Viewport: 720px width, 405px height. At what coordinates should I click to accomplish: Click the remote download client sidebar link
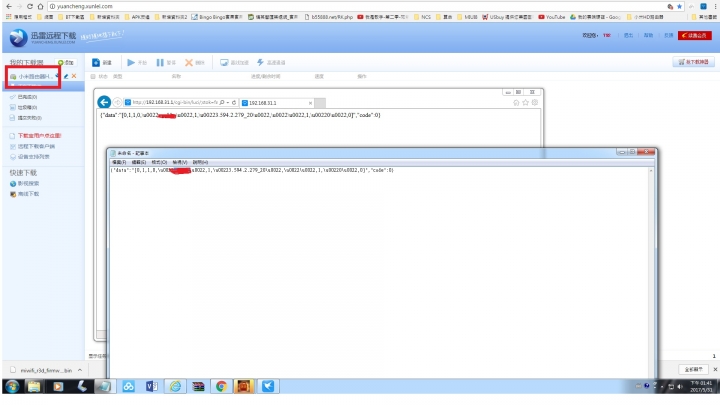32,146
